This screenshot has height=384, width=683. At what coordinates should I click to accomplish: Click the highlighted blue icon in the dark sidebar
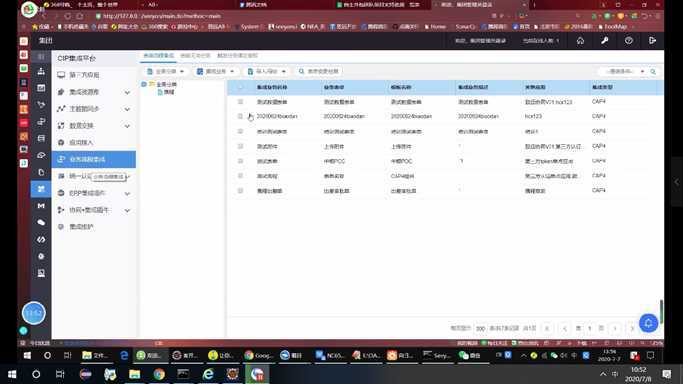click(41, 189)
